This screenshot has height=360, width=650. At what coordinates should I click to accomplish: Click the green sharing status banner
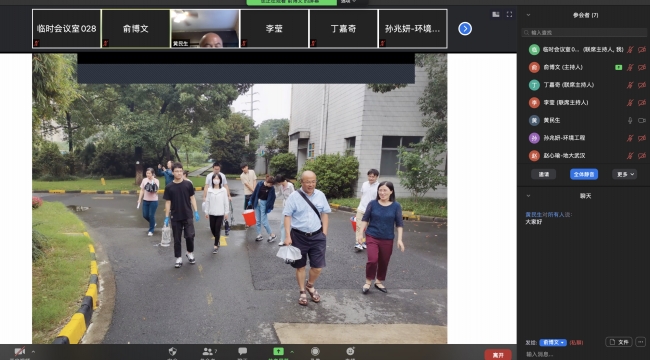292,2
